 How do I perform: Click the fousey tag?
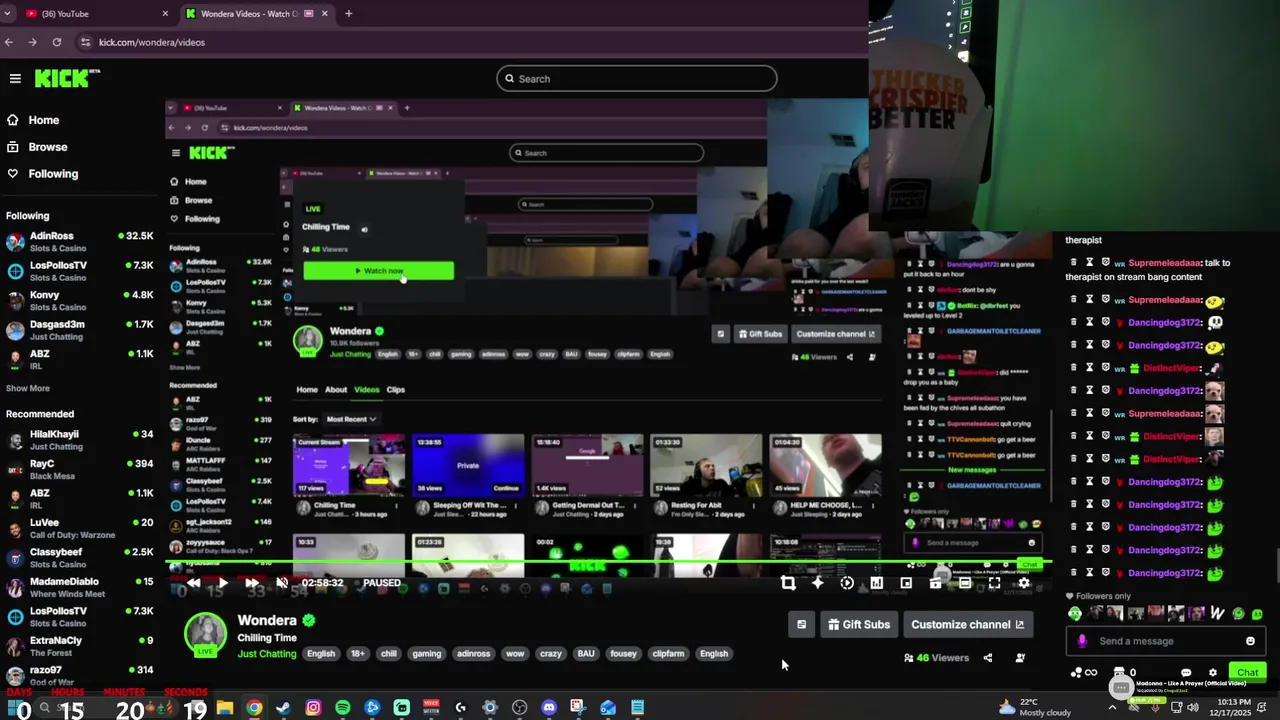pos(623,654)
